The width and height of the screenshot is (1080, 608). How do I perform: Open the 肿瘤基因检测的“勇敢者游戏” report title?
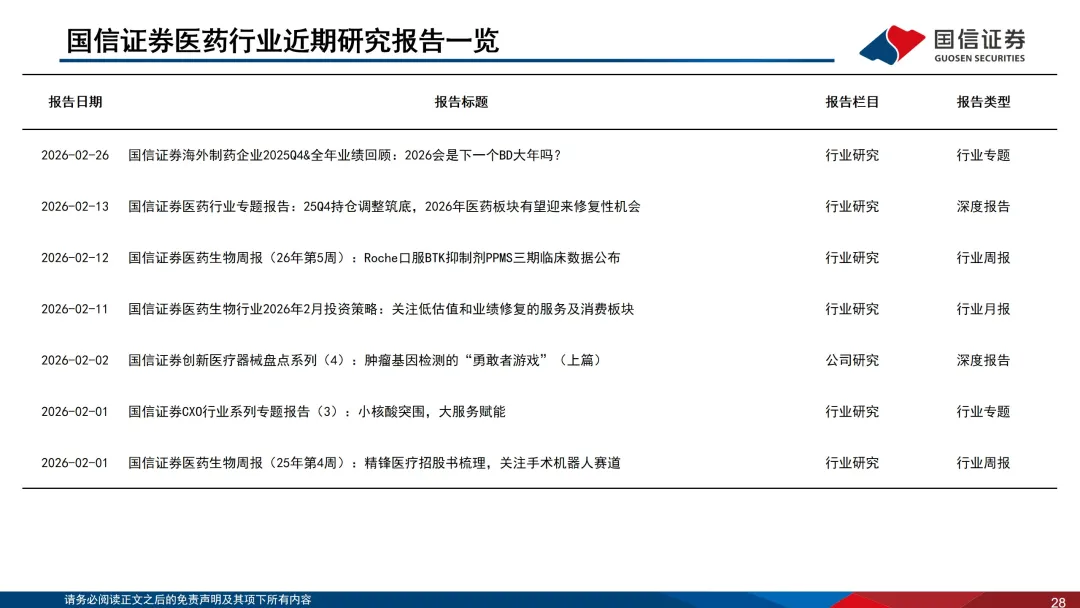click(x=364, y=360)
